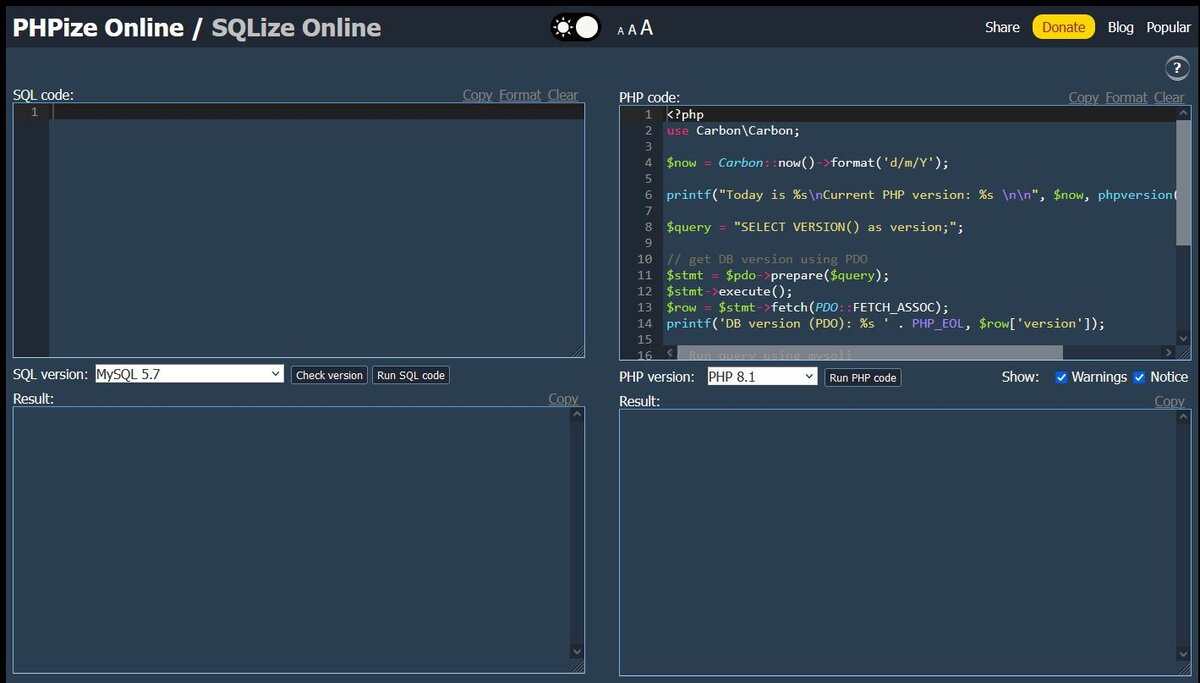
Task: Click the "SQL version:" label
Action: tap(50, 374)
